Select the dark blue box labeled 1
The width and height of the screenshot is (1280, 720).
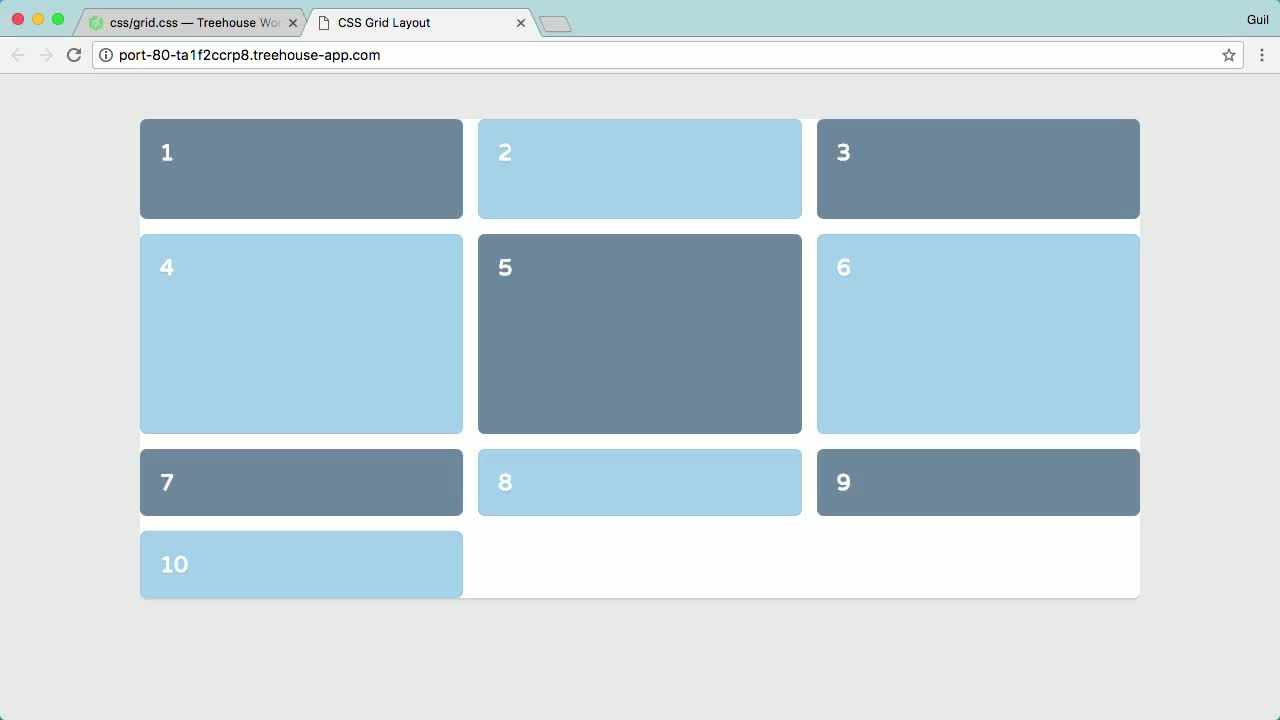[301, 168]
